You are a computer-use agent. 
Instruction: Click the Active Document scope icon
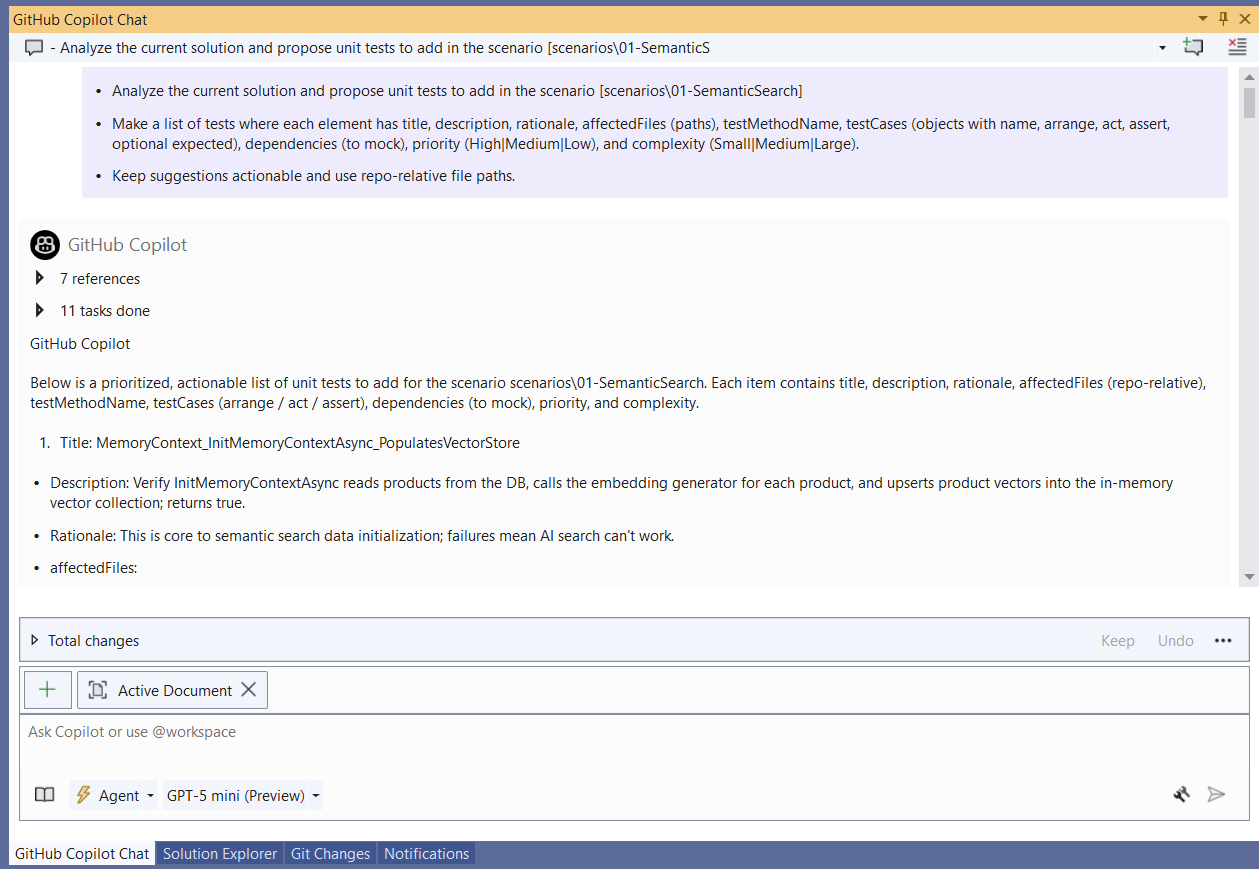(97, 690)
